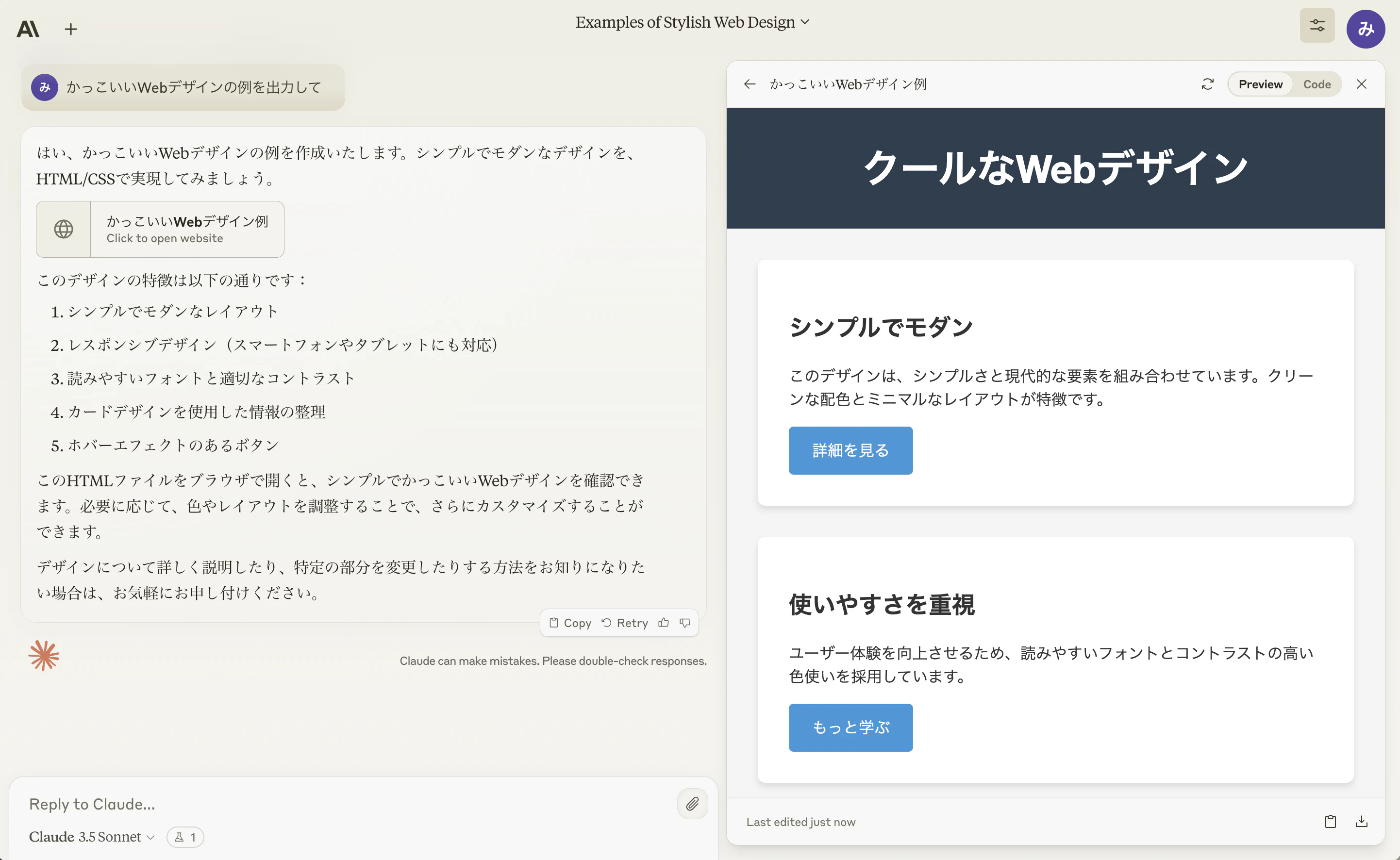Switch to the Code tab
Screen dimensions: 1400x860
(x=1317, y=84)
